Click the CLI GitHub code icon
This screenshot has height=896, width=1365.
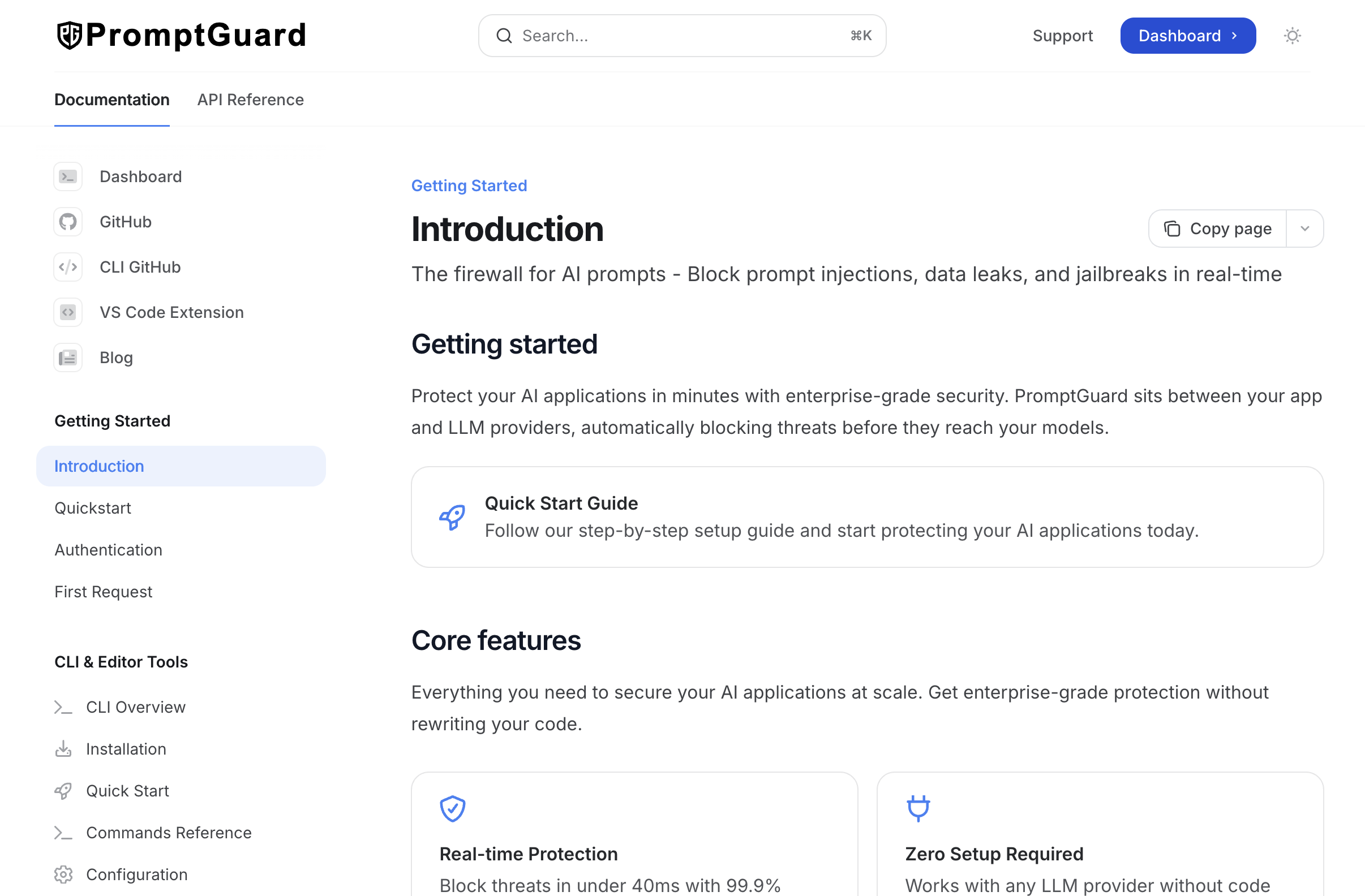(x=68, y=266)
